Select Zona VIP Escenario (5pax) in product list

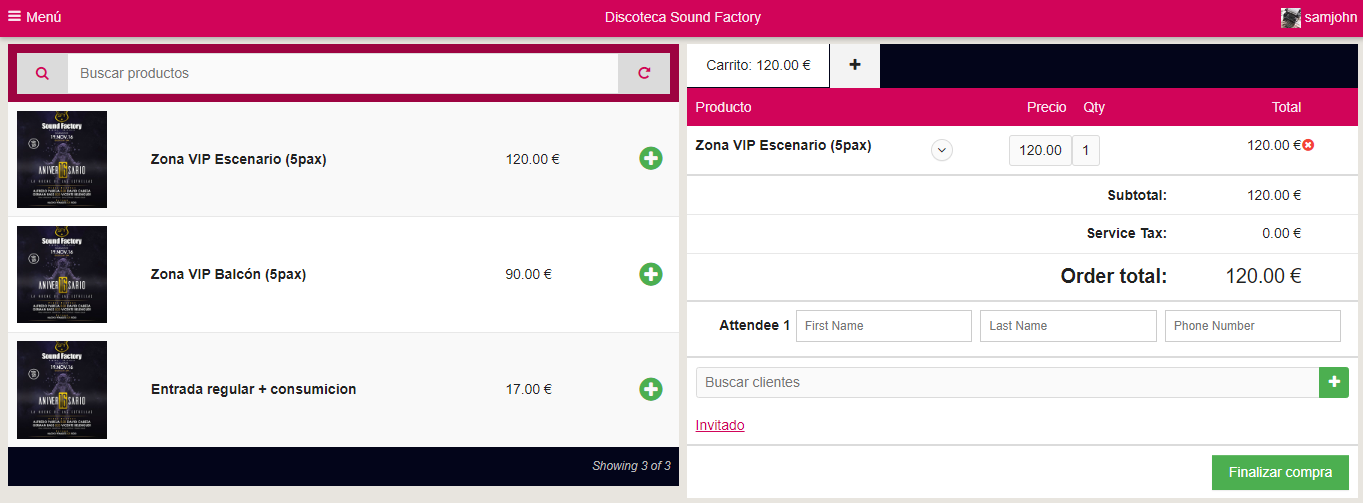[x=238, y=159]
